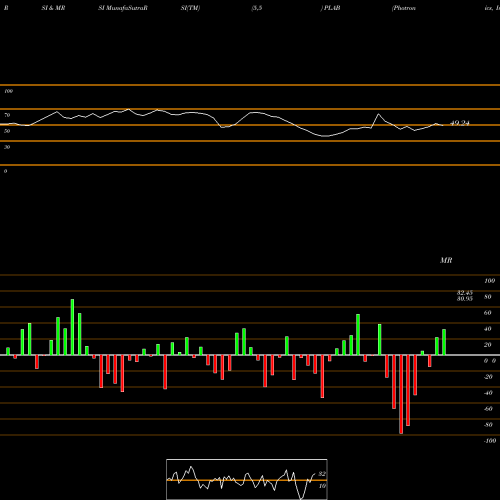Click the -60 label on MR axis
Image resolution: width=500 pixels, height=500 pixels.
[x=488, y=409]
